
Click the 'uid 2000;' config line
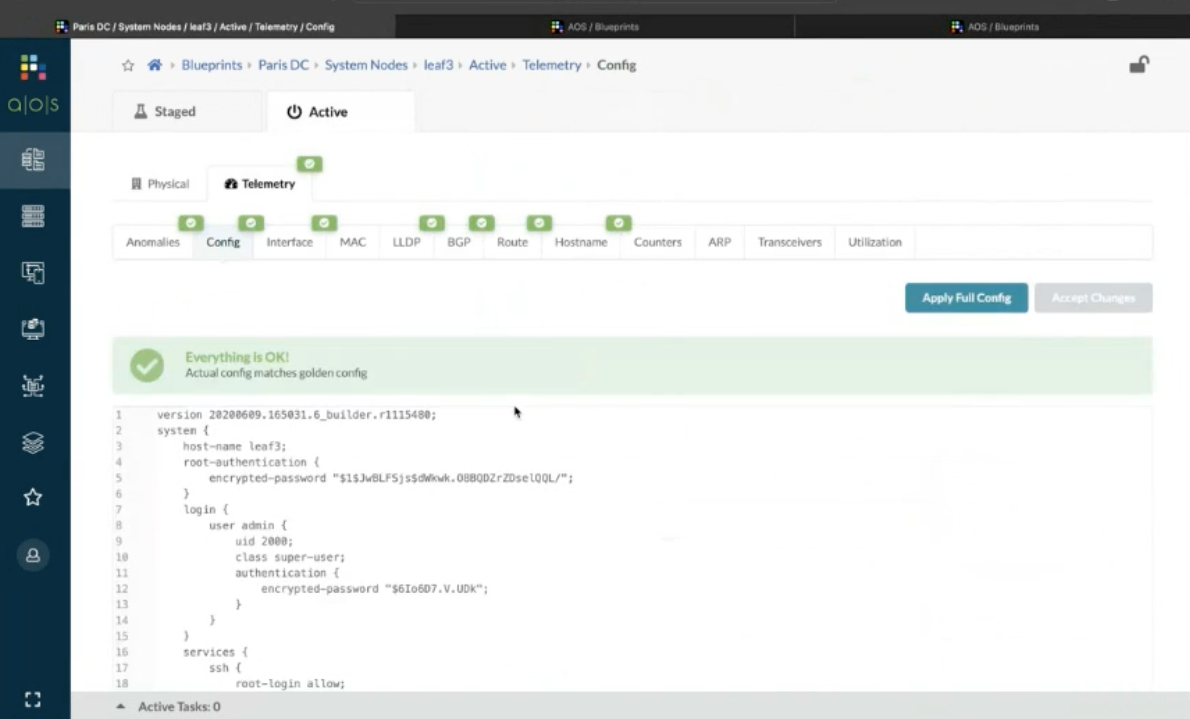(264, 541)
